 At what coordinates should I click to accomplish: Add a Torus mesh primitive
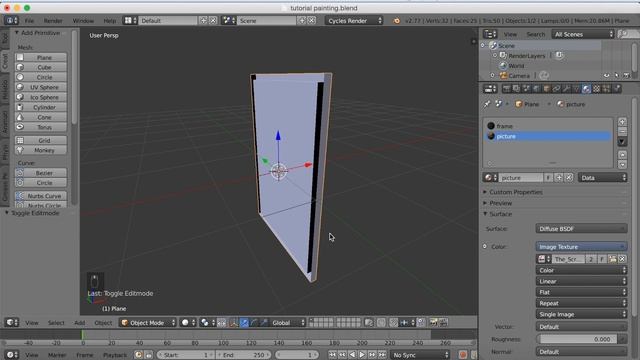(x=41, y=127)
